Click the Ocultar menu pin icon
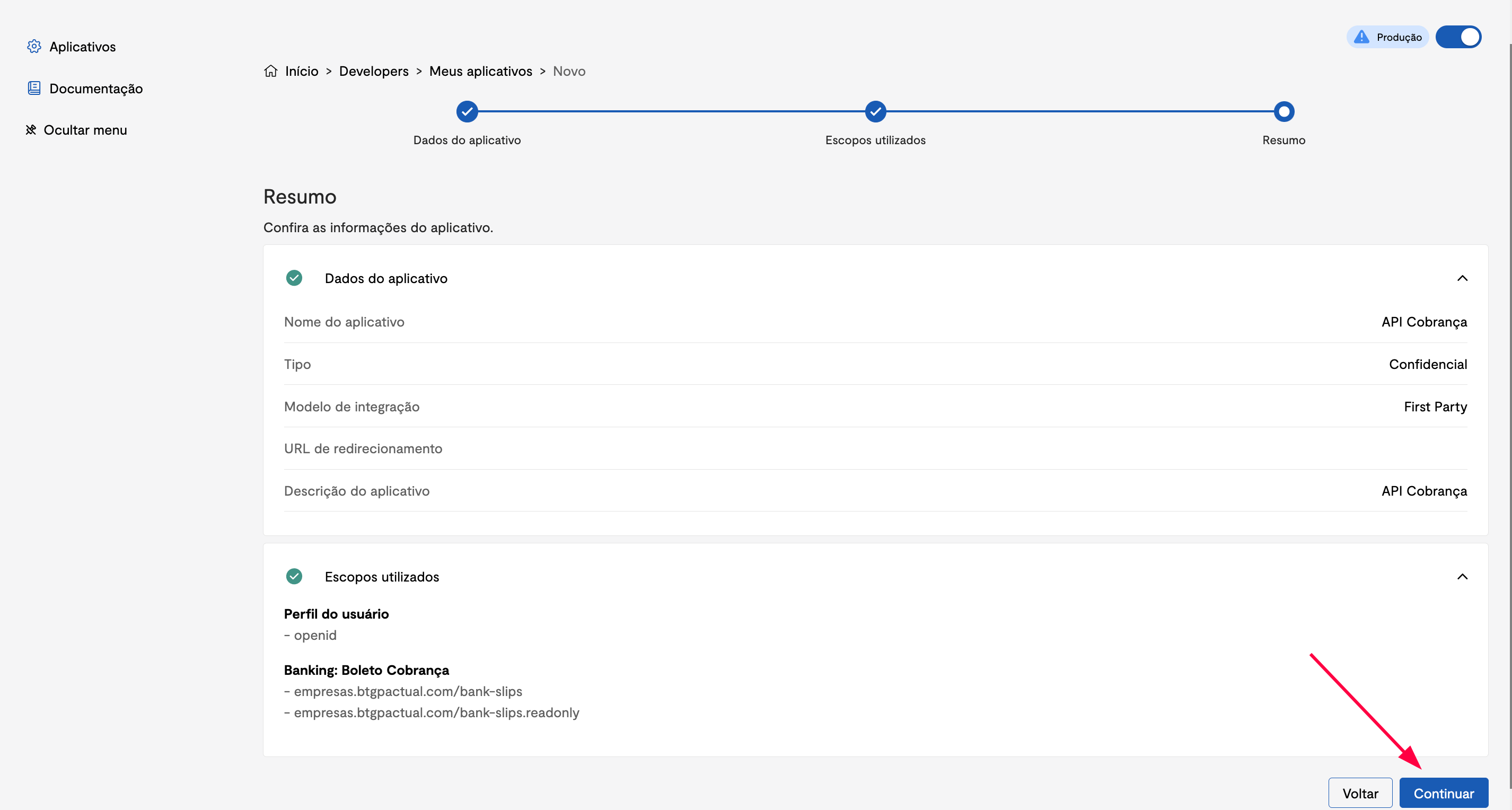The height and width of the screenshot is (810, 1512). [x=31, y=130]
